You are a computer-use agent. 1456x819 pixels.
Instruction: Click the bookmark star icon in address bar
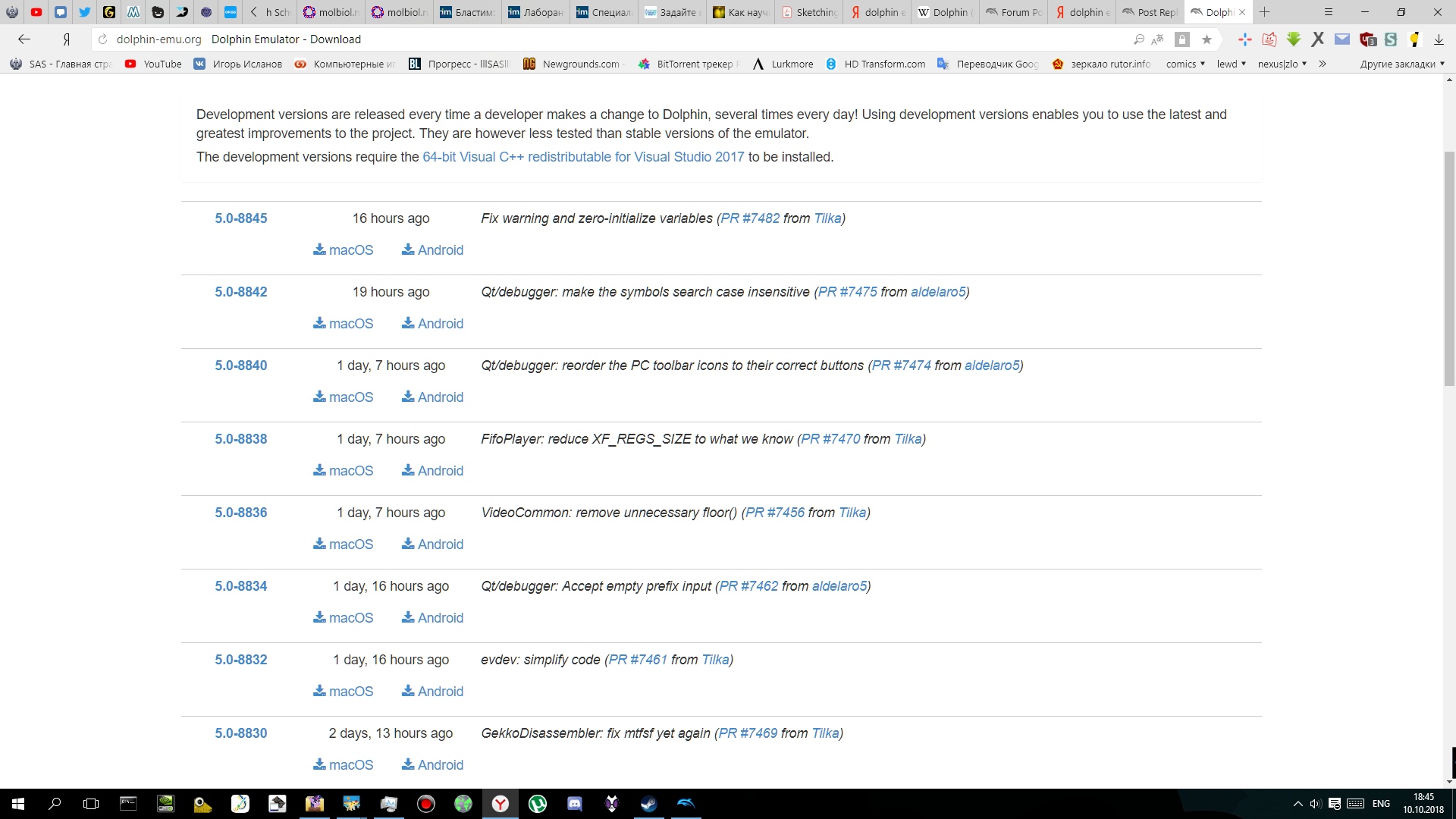1207,39
